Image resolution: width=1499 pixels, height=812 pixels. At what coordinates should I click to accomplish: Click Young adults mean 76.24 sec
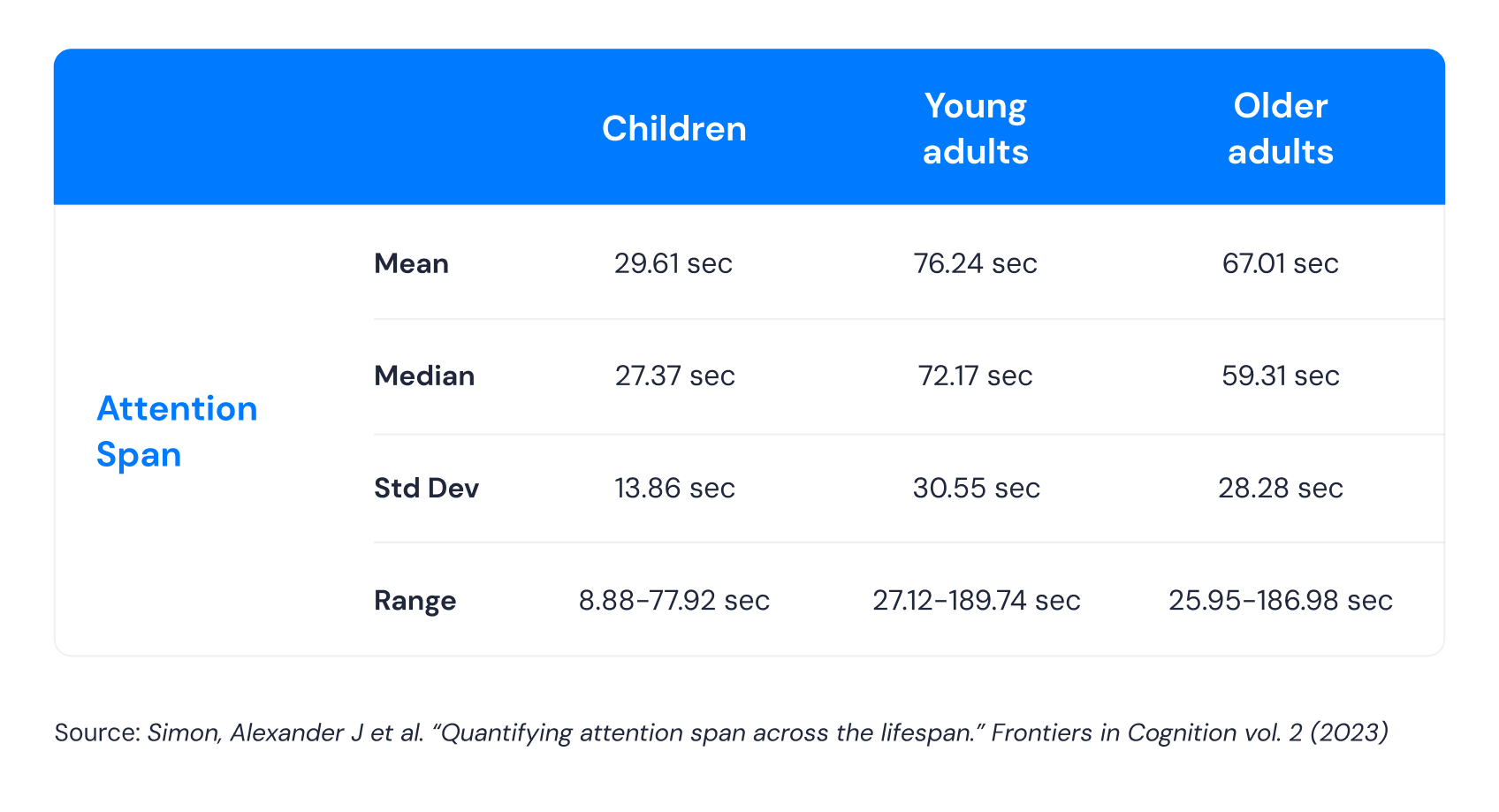[x=975, y=263]
